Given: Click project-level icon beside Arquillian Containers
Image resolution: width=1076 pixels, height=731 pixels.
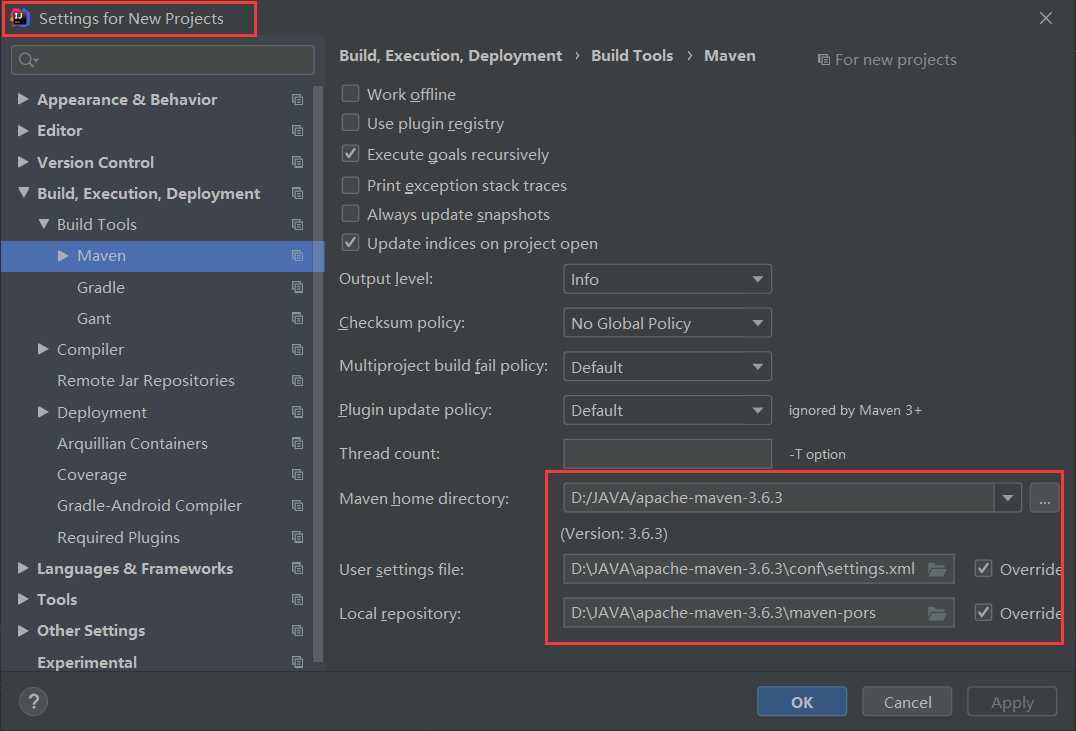Looking at the screenshot, I should (x=297, y=443).
